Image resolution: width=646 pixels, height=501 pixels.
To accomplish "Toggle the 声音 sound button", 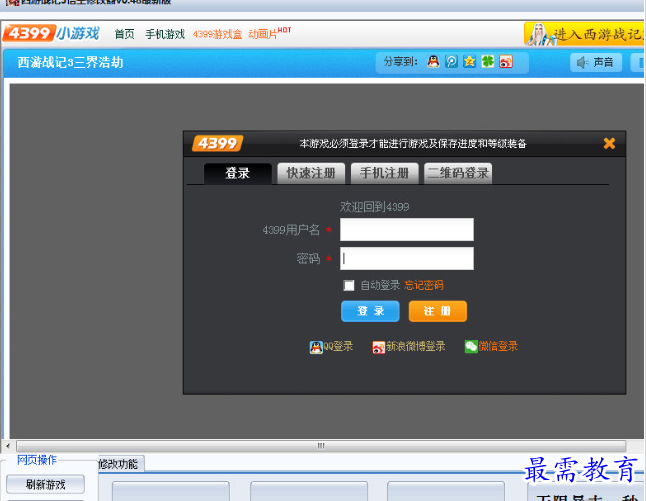I will click(596, 62).
